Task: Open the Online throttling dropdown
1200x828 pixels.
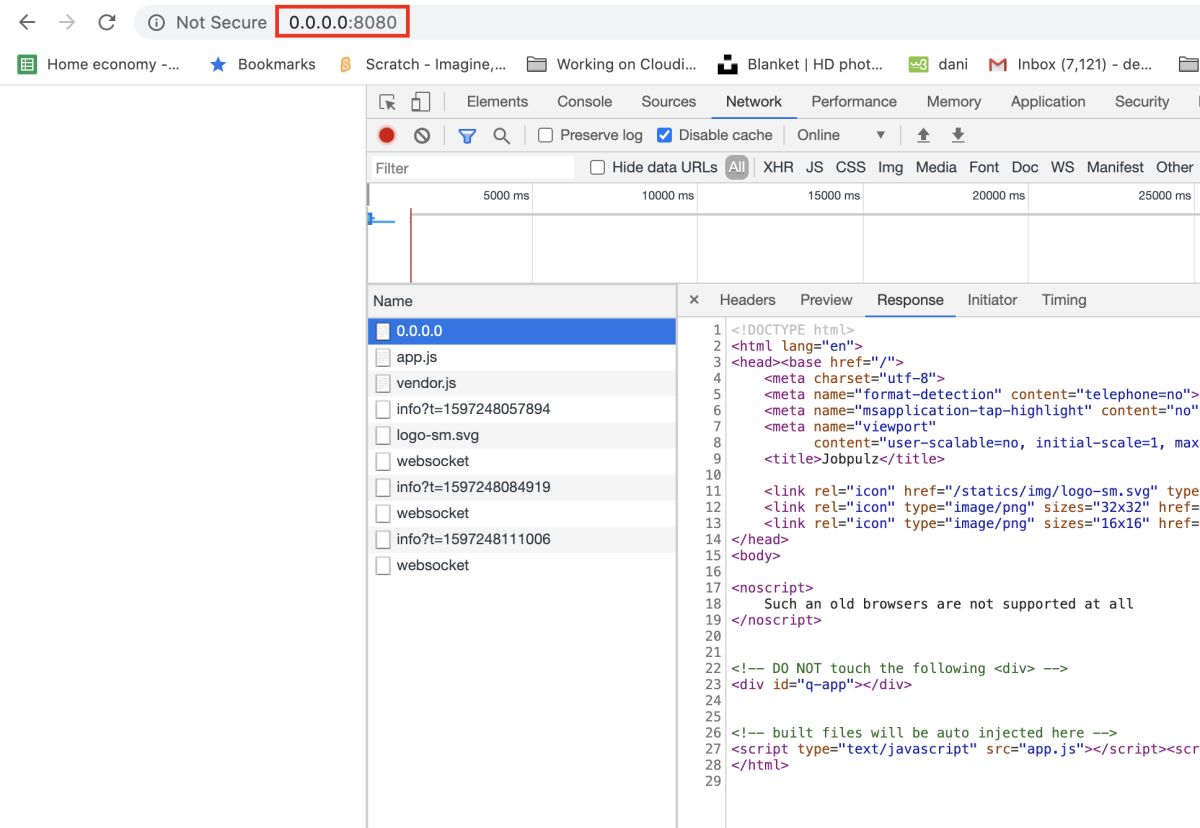Action: (x=841, y=135)
